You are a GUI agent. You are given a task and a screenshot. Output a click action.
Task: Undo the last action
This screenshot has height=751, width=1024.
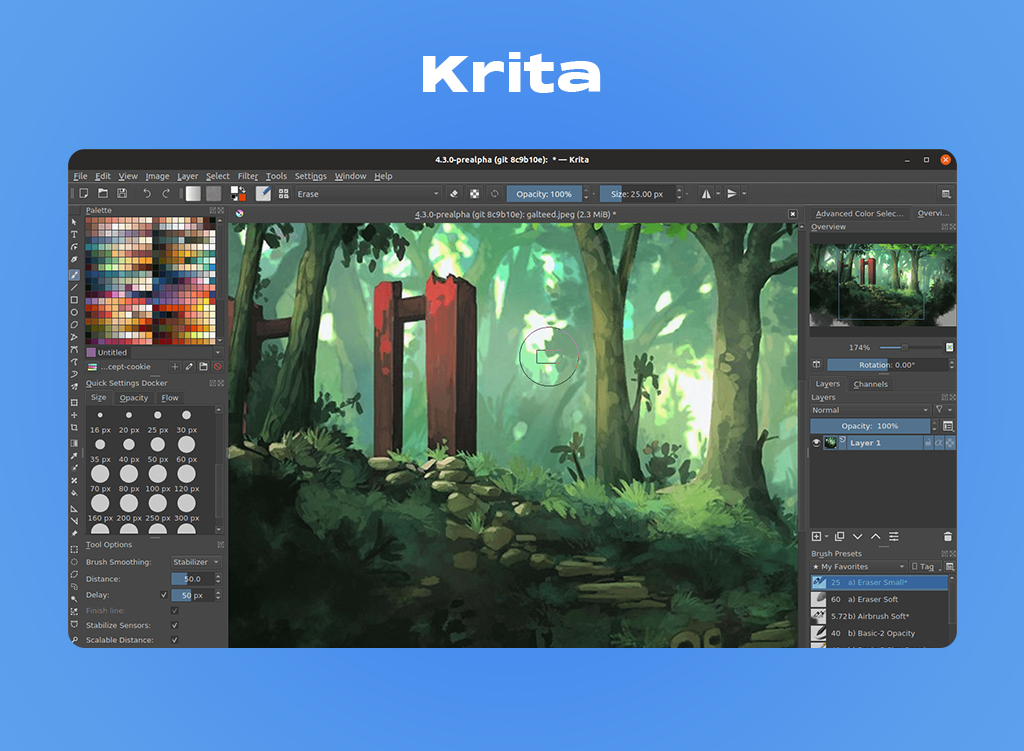[147, 193]
